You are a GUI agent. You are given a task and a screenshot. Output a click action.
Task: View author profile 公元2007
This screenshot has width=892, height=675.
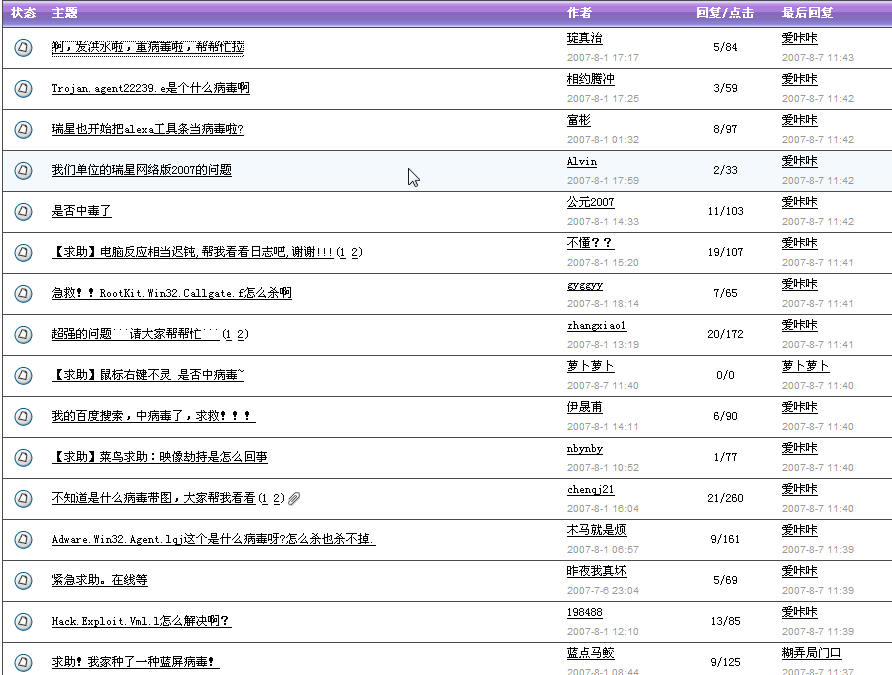(590, 202)
